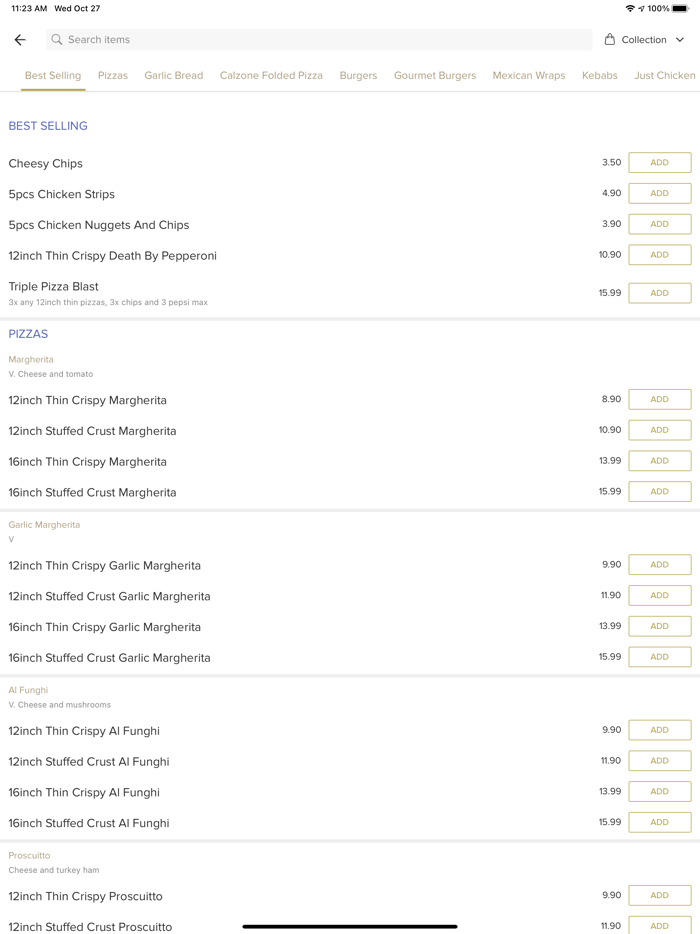Tap the Wi-Fi status icon
Image resolution: width=700 pixels, height=934 pixels.
click(x=630, y=8)
